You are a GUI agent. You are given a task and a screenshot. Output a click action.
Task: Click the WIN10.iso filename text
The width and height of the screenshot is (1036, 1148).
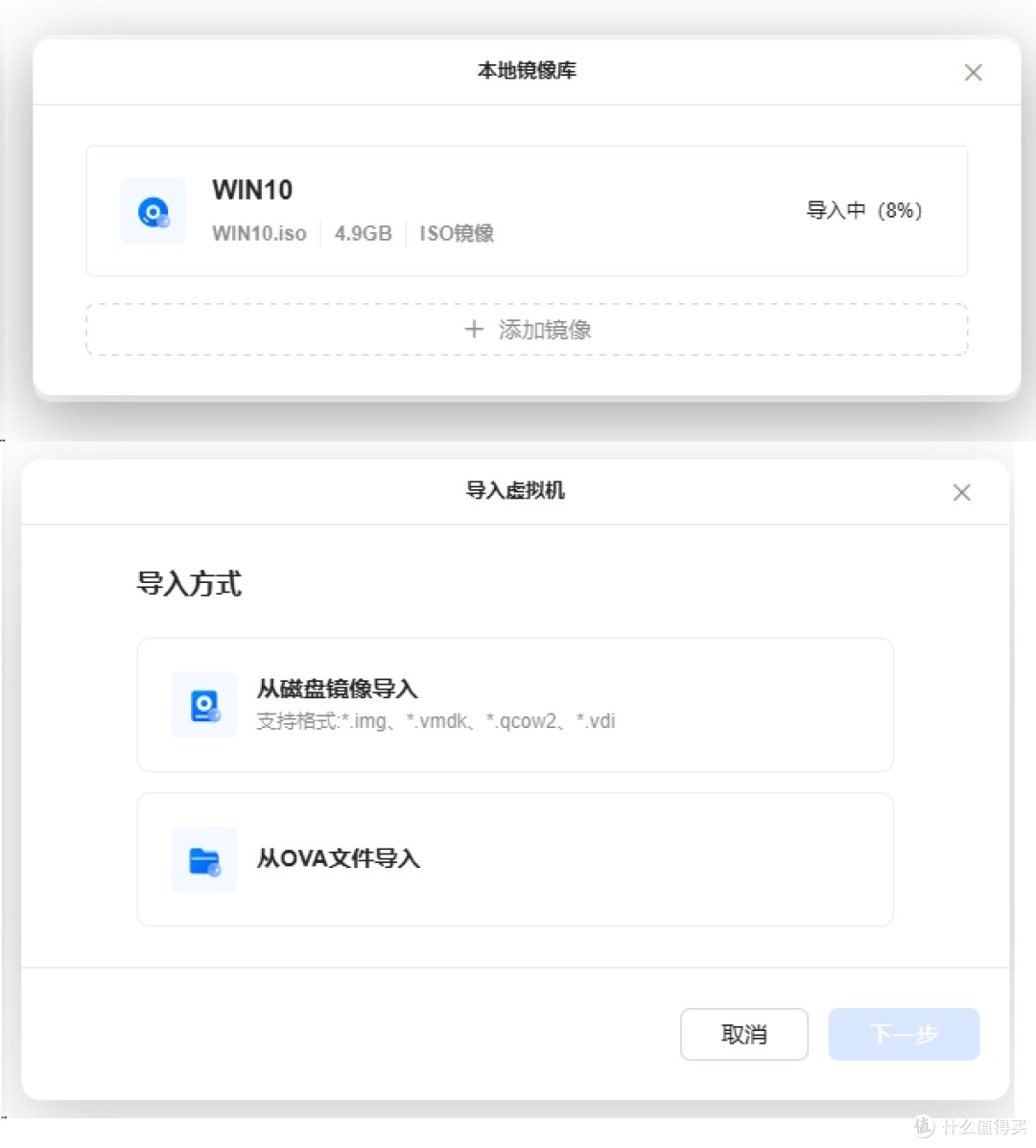259,234
